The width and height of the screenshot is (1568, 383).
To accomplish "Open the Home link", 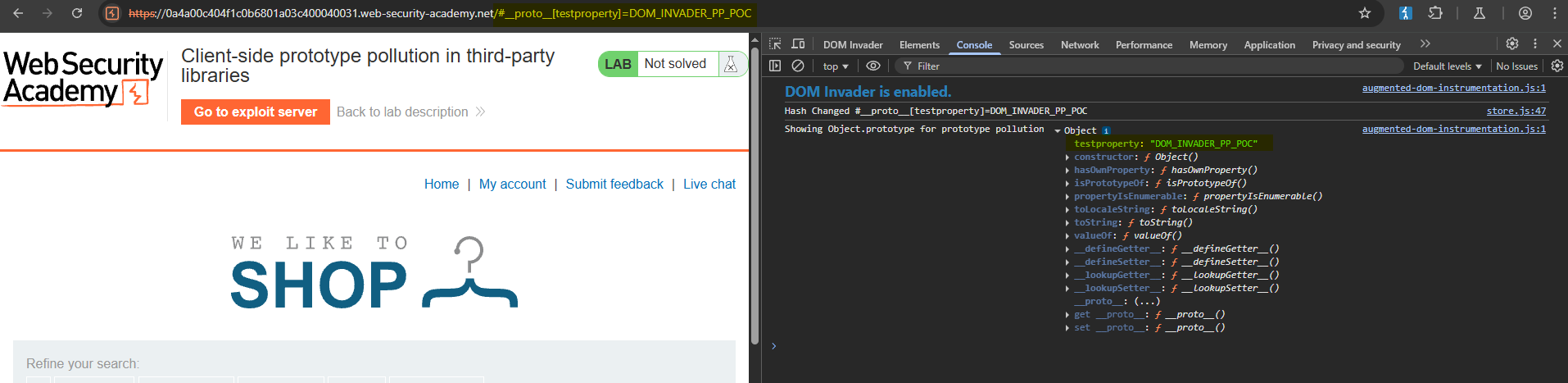I will click(442, 185).
